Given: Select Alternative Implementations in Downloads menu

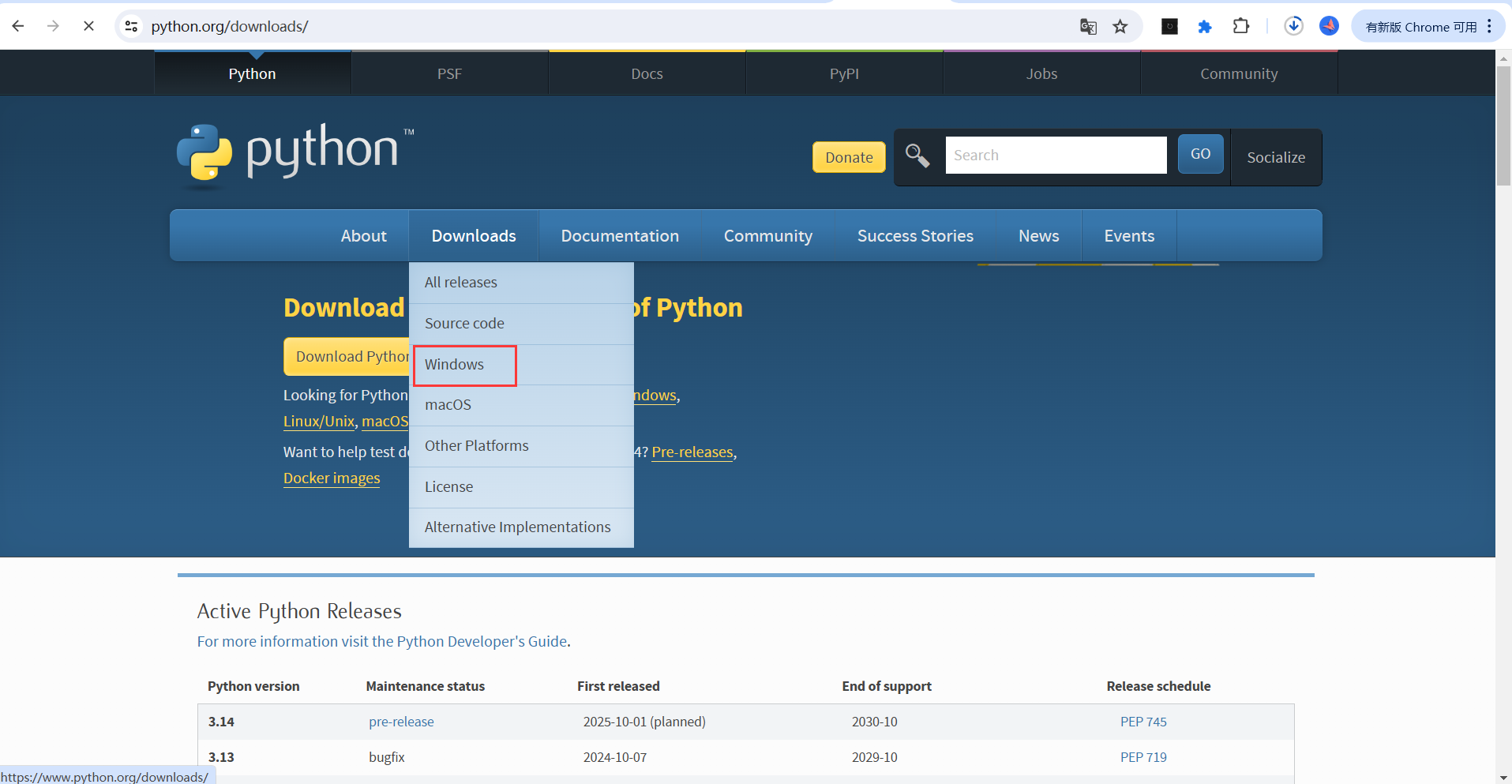Looking at the screenshot, I should pos(521,527).
